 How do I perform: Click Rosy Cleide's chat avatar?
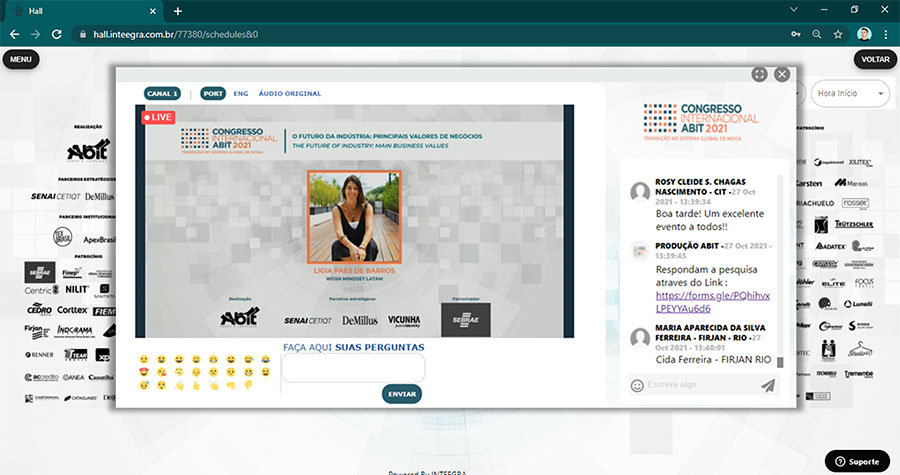pyautogui.click(x=640, y=192)
